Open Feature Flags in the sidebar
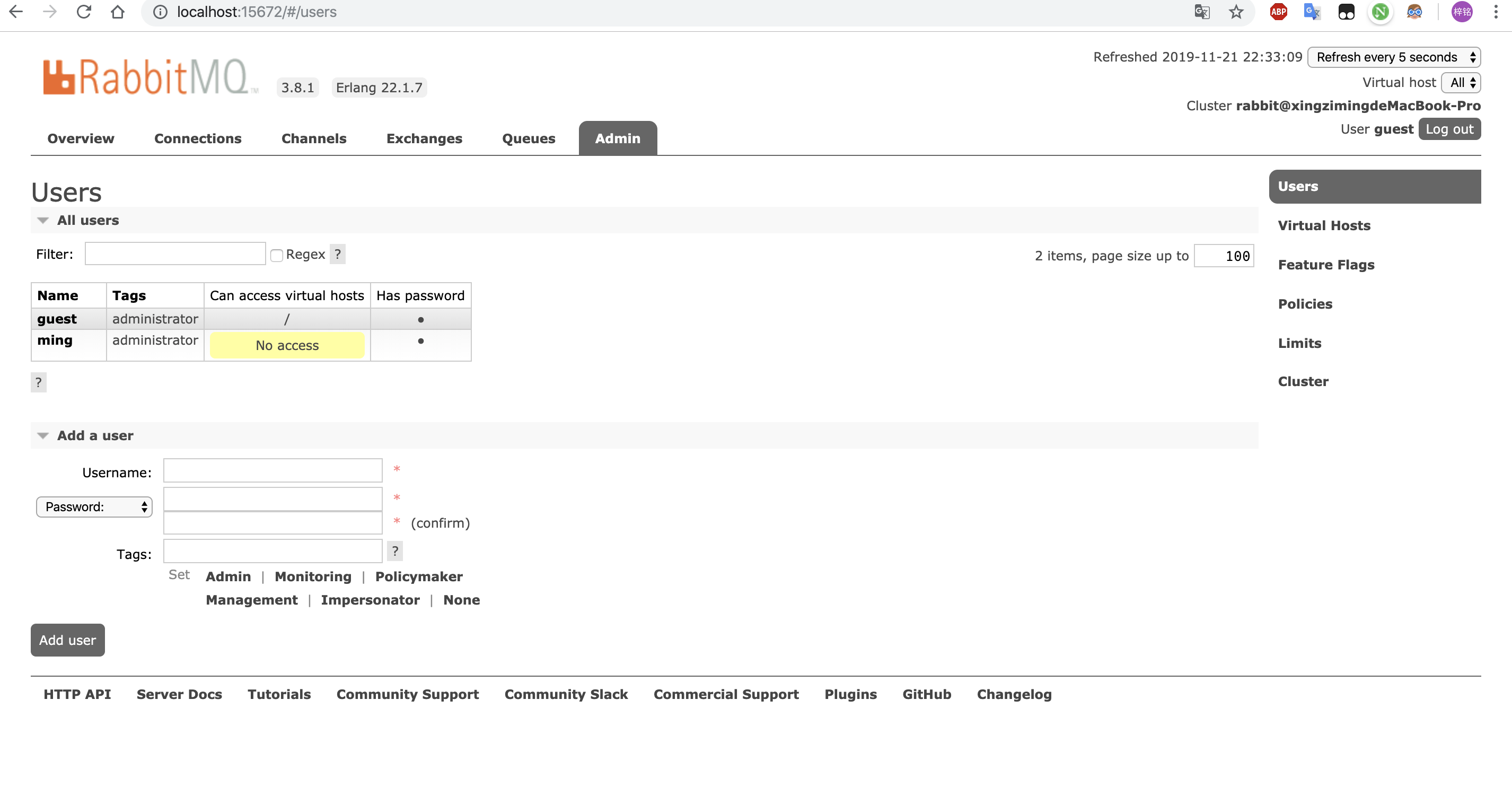 point(1326,265)
